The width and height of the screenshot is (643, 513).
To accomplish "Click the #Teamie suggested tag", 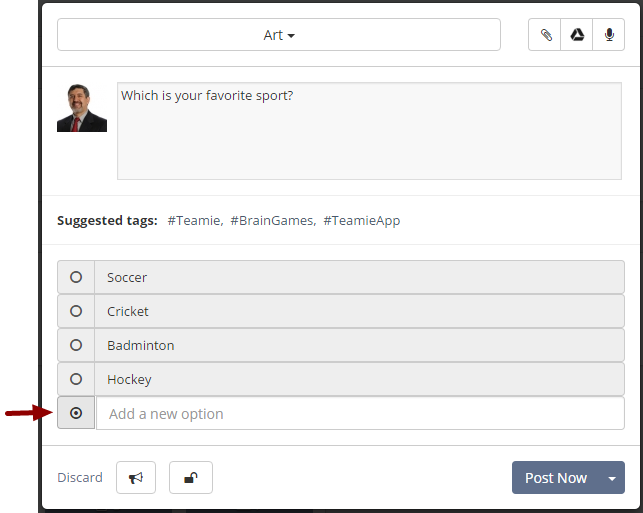I will click(x=193, y=220).
